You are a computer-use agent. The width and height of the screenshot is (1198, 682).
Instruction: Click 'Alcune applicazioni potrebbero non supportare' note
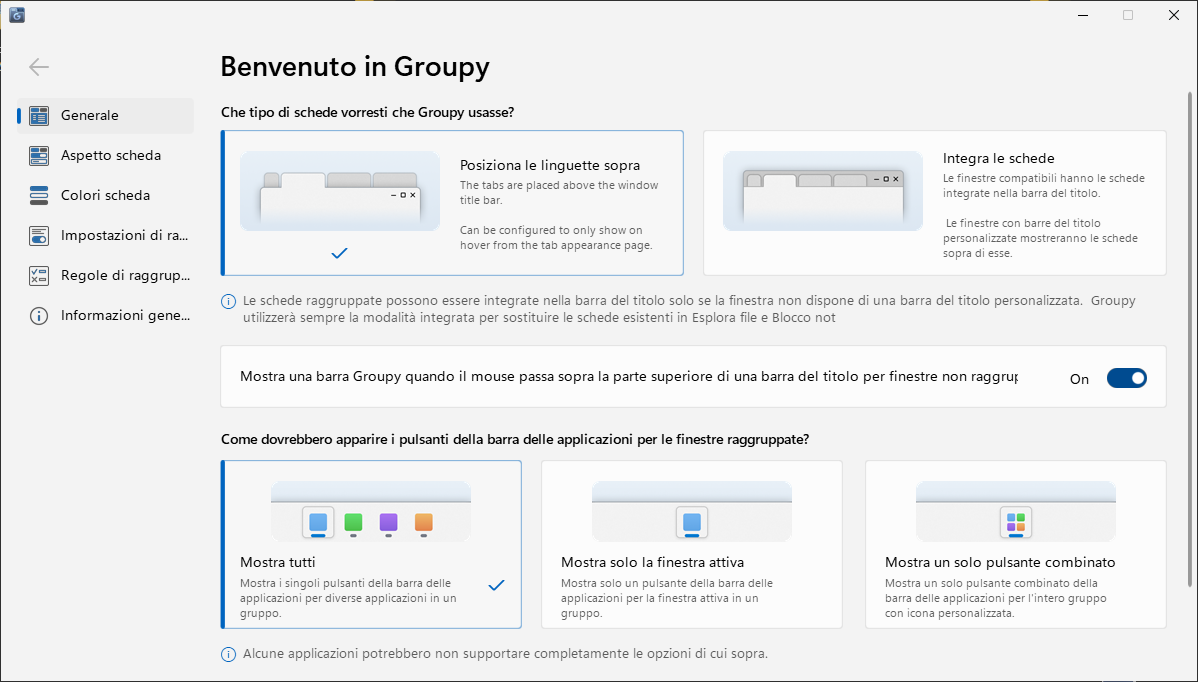[505, 654]
